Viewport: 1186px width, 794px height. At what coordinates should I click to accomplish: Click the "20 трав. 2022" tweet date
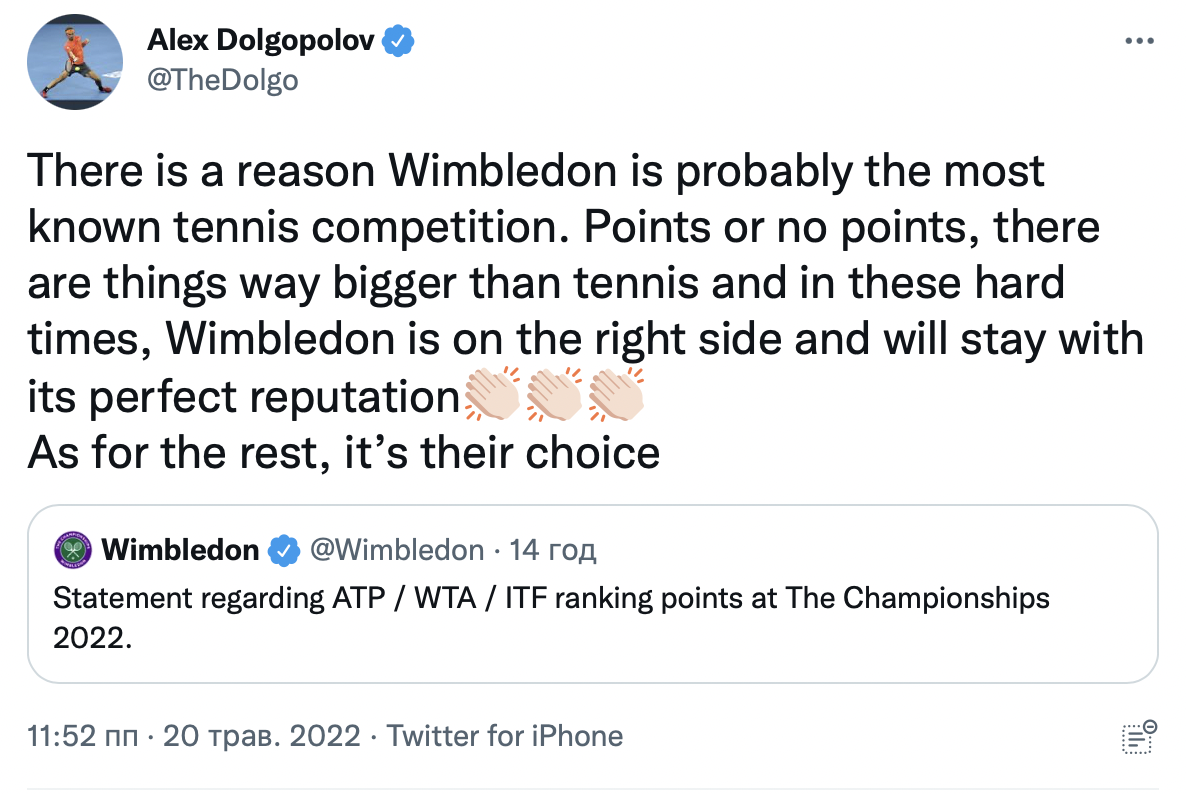tap(260, 737)
